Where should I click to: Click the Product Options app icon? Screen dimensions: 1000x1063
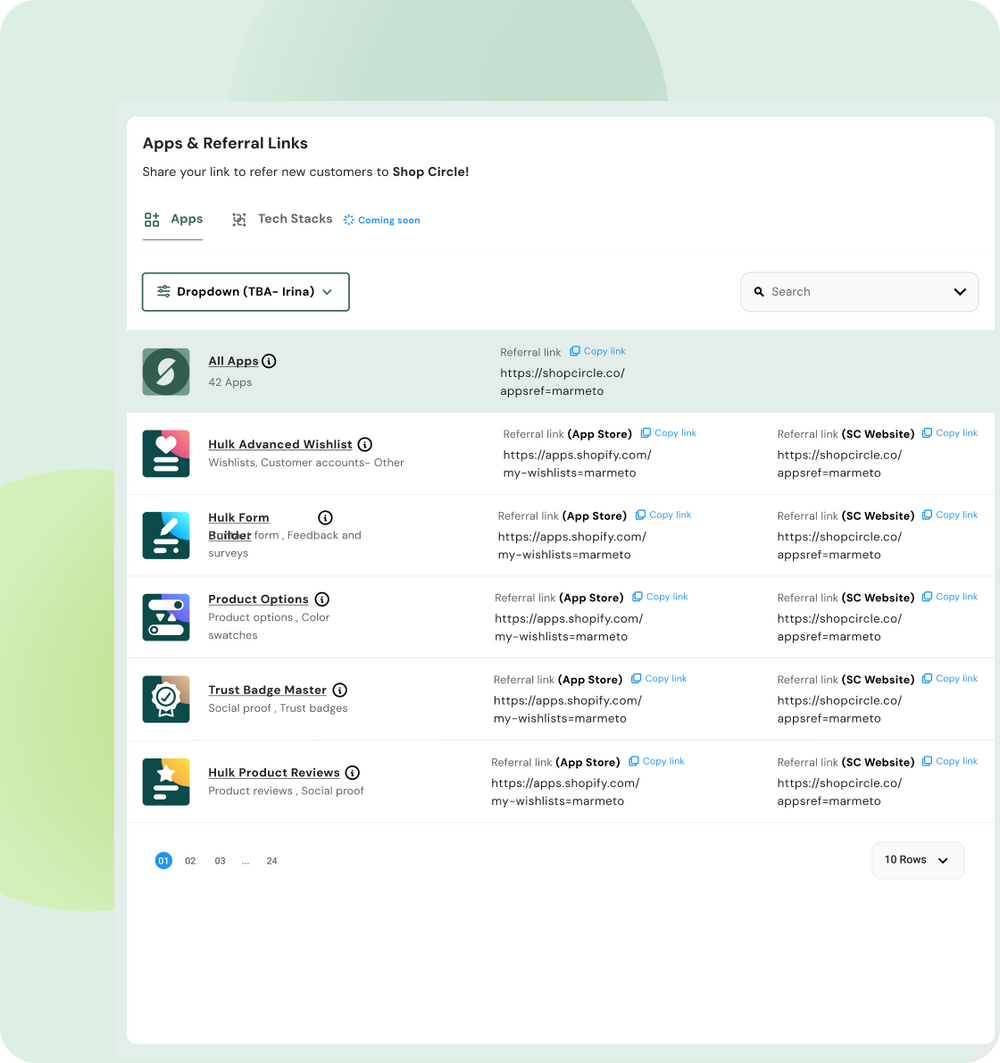[x=166, y=617]
